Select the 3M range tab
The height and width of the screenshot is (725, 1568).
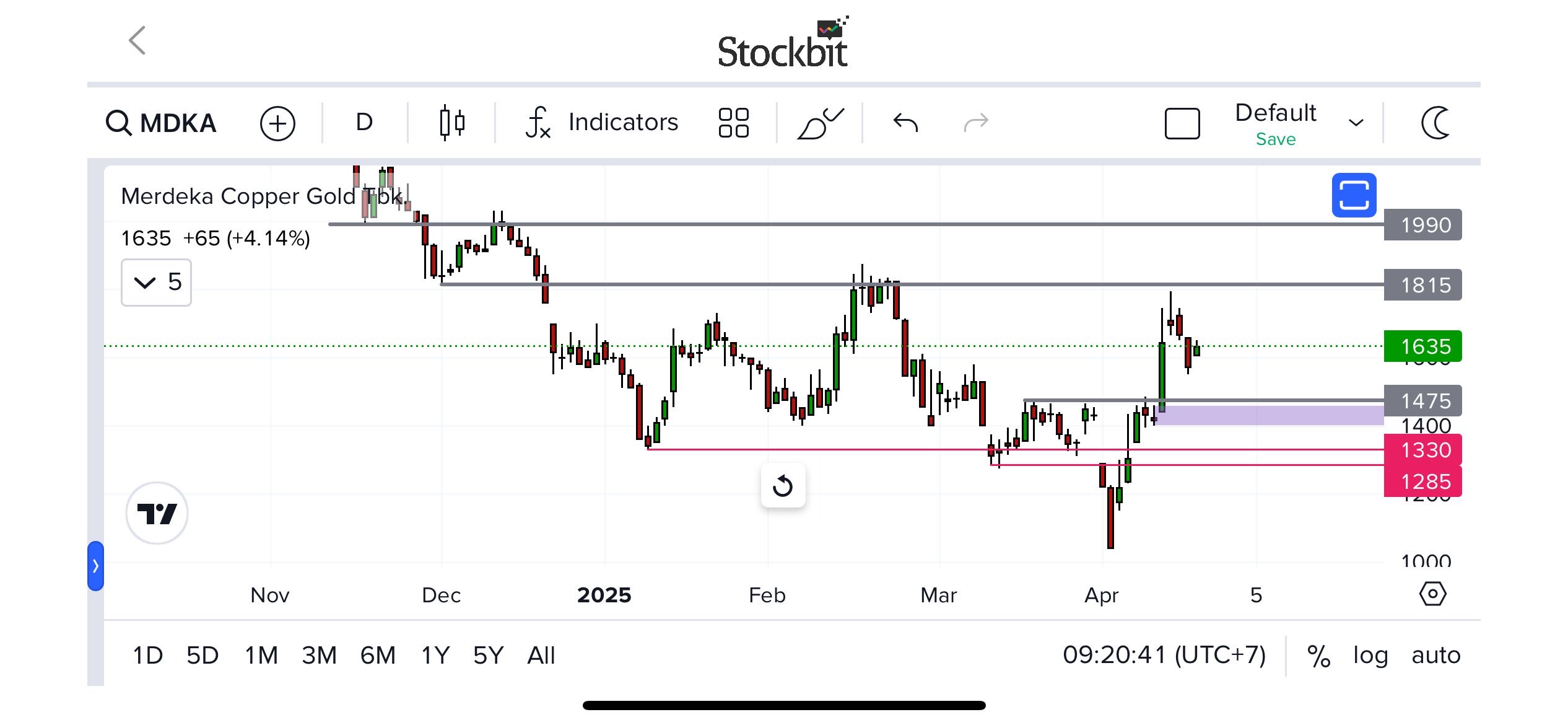click(319, 655)
